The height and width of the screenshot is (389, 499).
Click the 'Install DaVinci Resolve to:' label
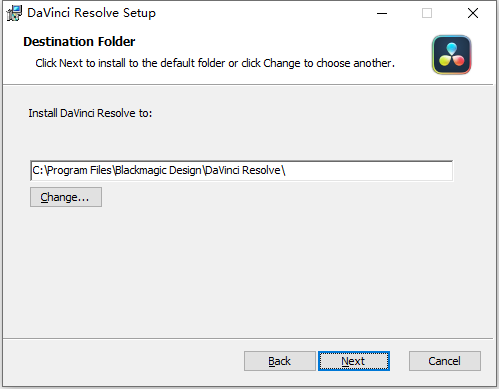point(90,113)
